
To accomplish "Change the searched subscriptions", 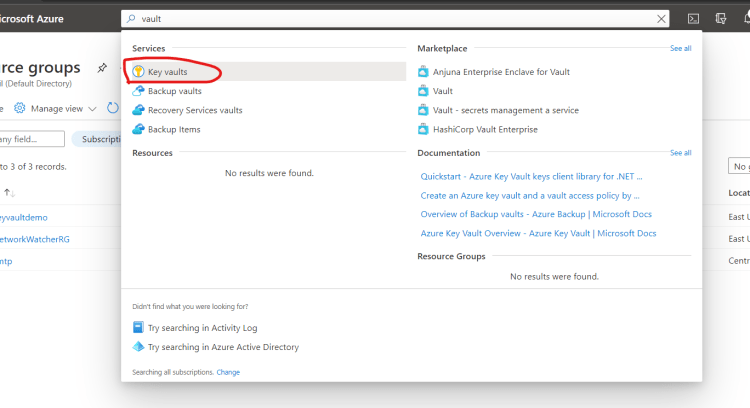I will 228,372.
